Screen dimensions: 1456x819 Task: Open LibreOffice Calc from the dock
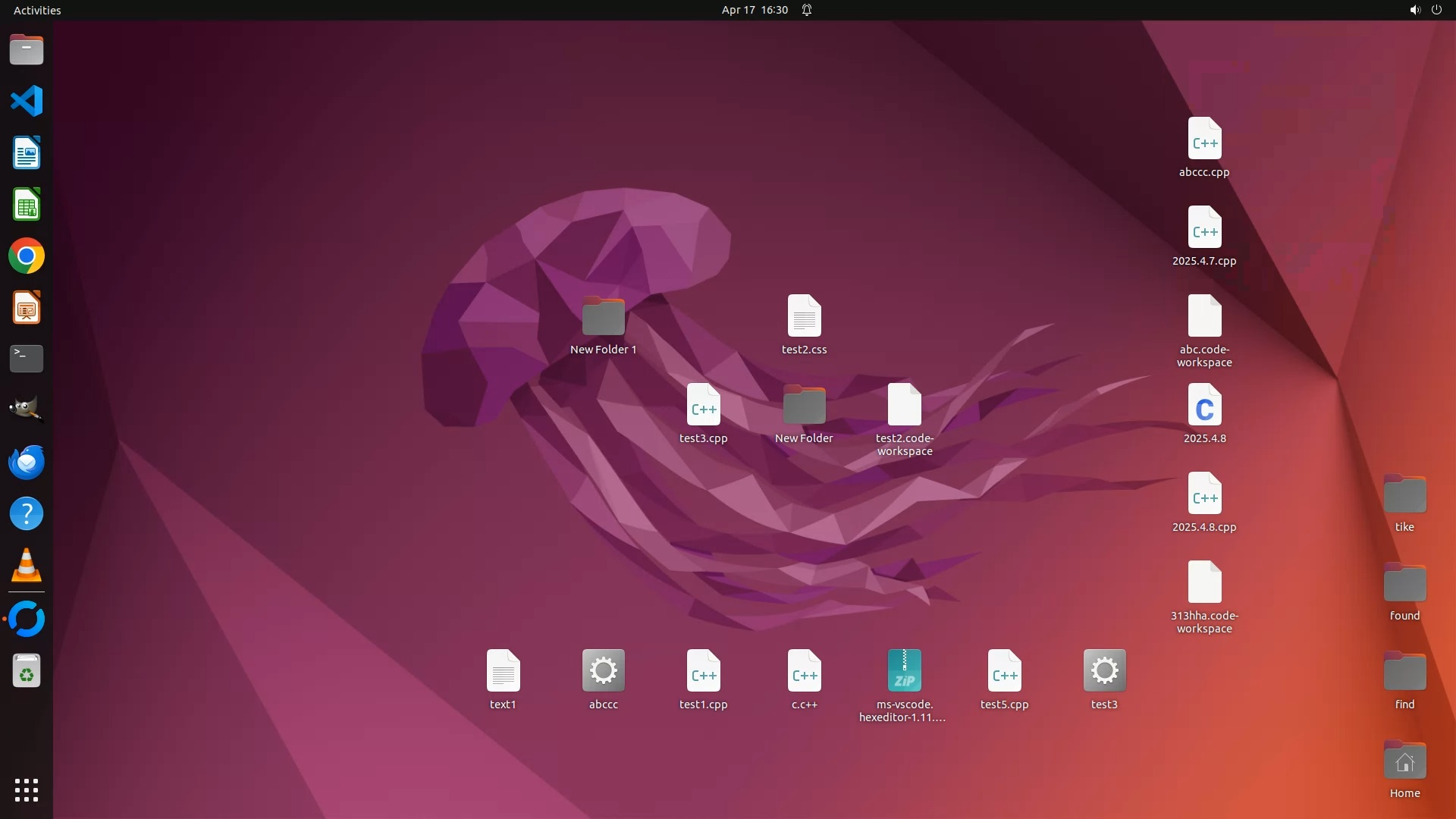point(27,205)
